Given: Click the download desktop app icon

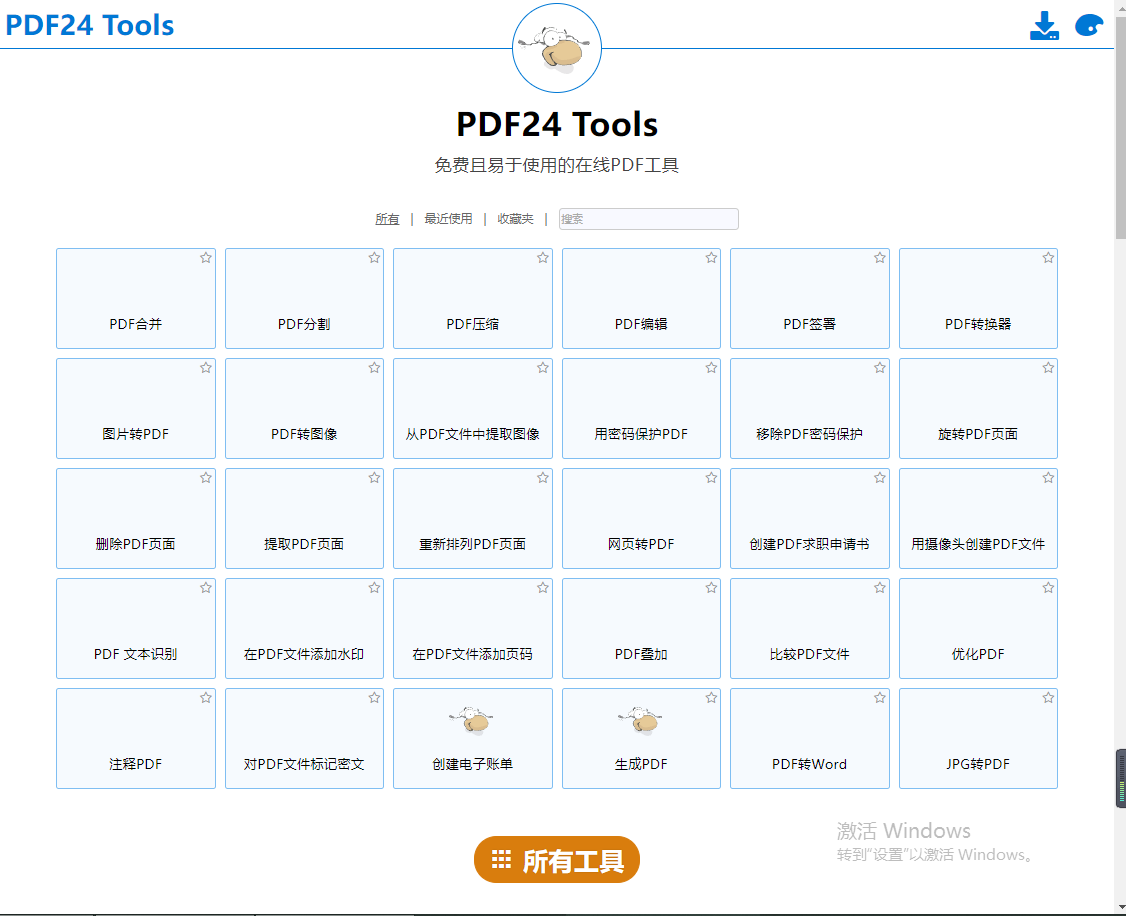Looking at the screenshot, I should click(1044, 26).
